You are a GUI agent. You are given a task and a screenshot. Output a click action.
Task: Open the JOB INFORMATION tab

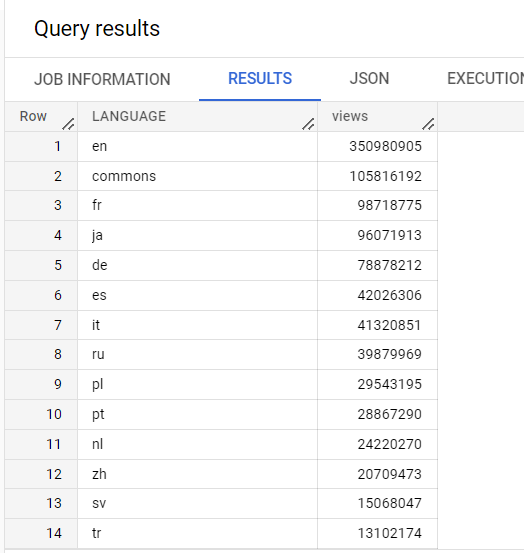coord(102,79)
